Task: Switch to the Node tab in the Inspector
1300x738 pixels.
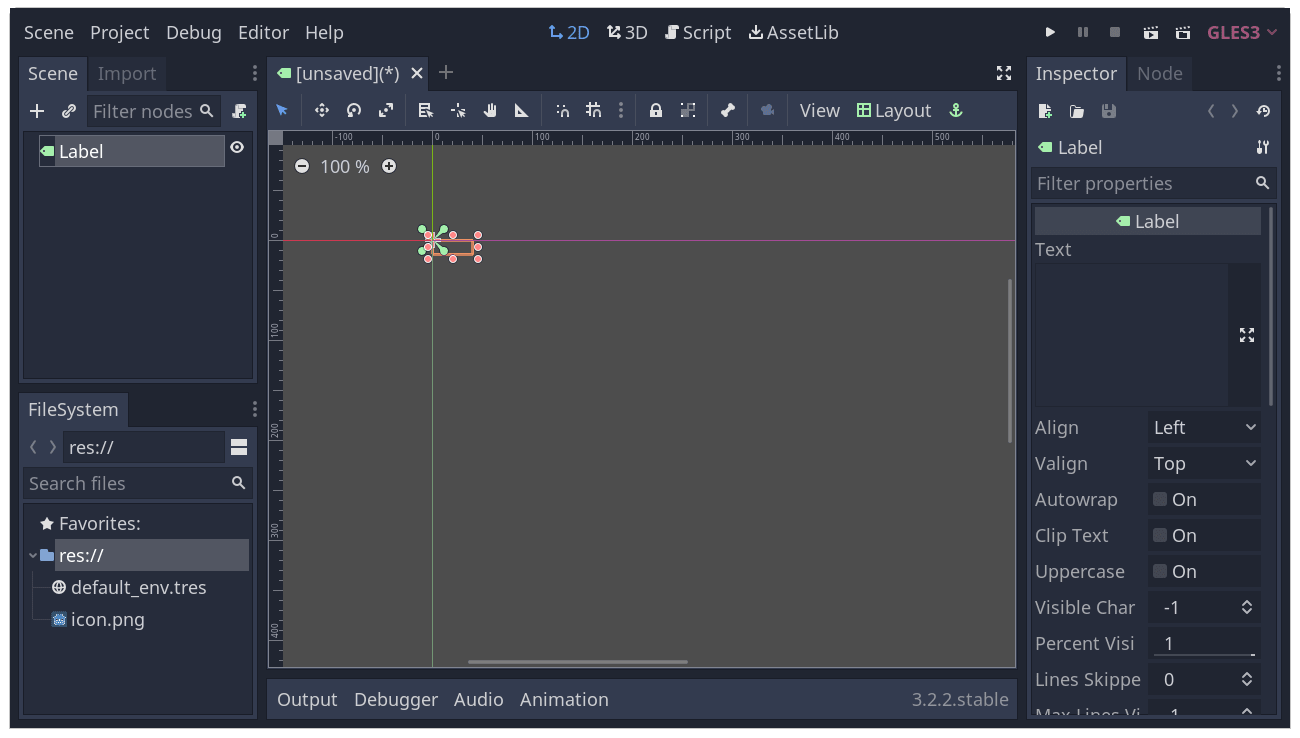Action: [1160, 73]
